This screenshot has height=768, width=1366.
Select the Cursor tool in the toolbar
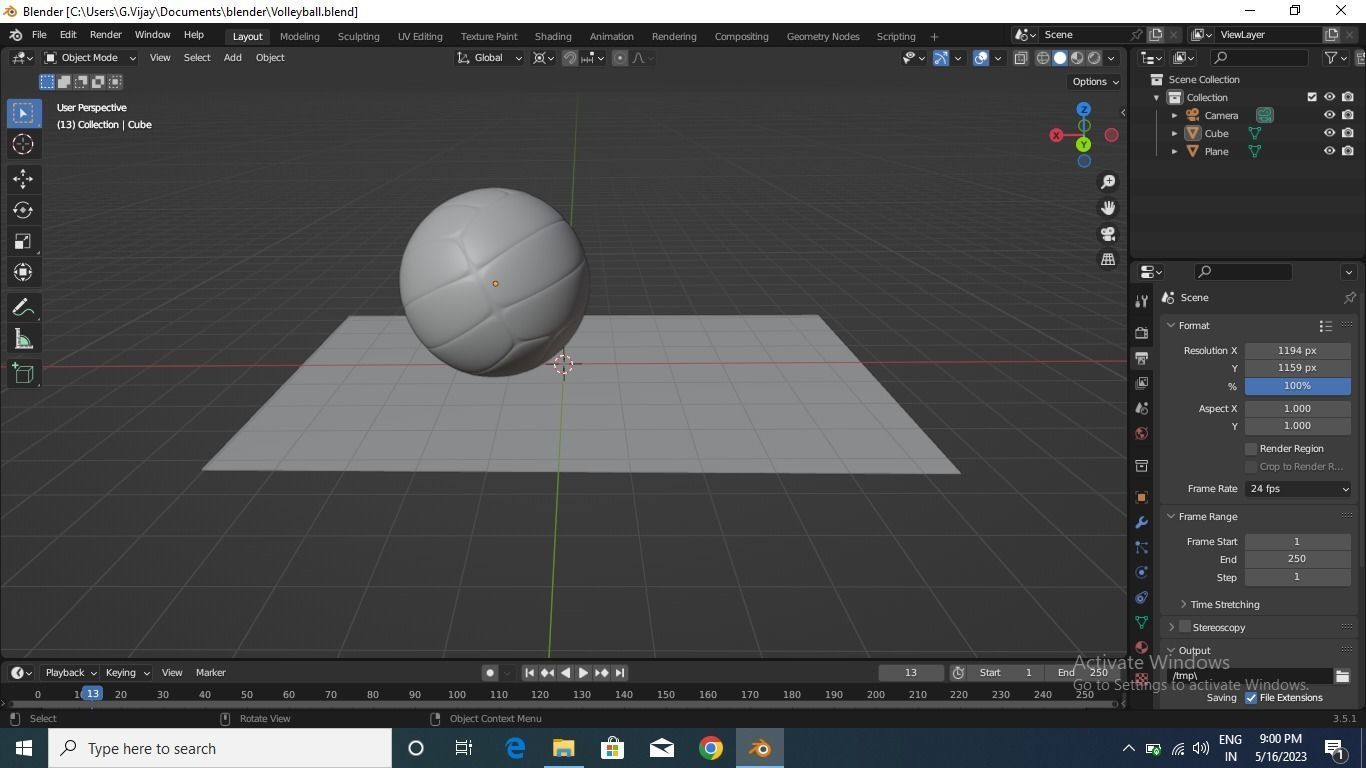point(23,144)
